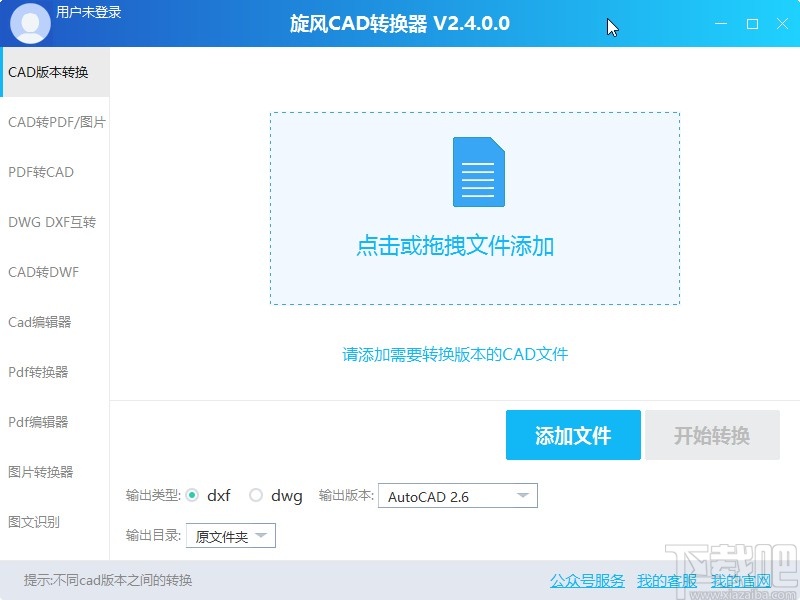Viewport: 800px width, 600px height.
Task: Click the user avatar showing 用户未登录
Action: point(29,22)
